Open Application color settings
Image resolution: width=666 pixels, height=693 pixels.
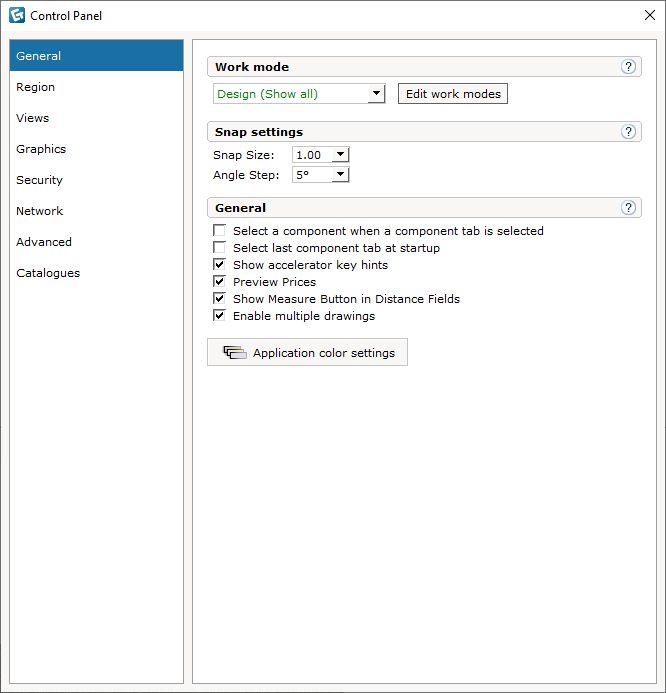click(308, 352)
